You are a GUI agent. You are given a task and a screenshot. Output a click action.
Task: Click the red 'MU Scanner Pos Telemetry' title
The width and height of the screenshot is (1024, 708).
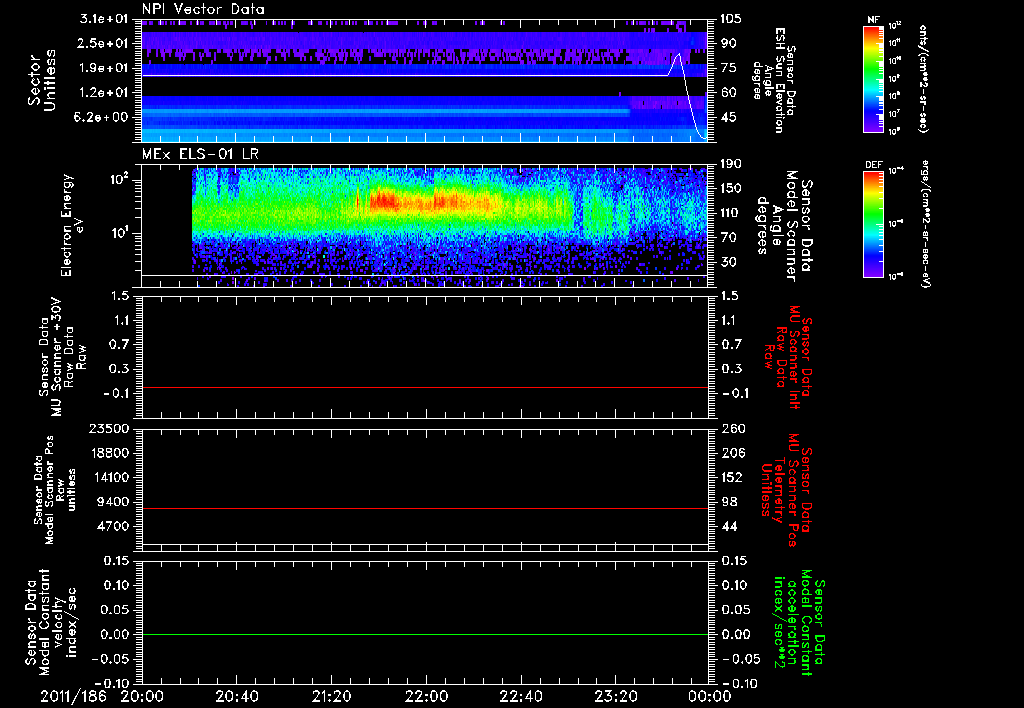pyautogui.click(x=786, y=491)
